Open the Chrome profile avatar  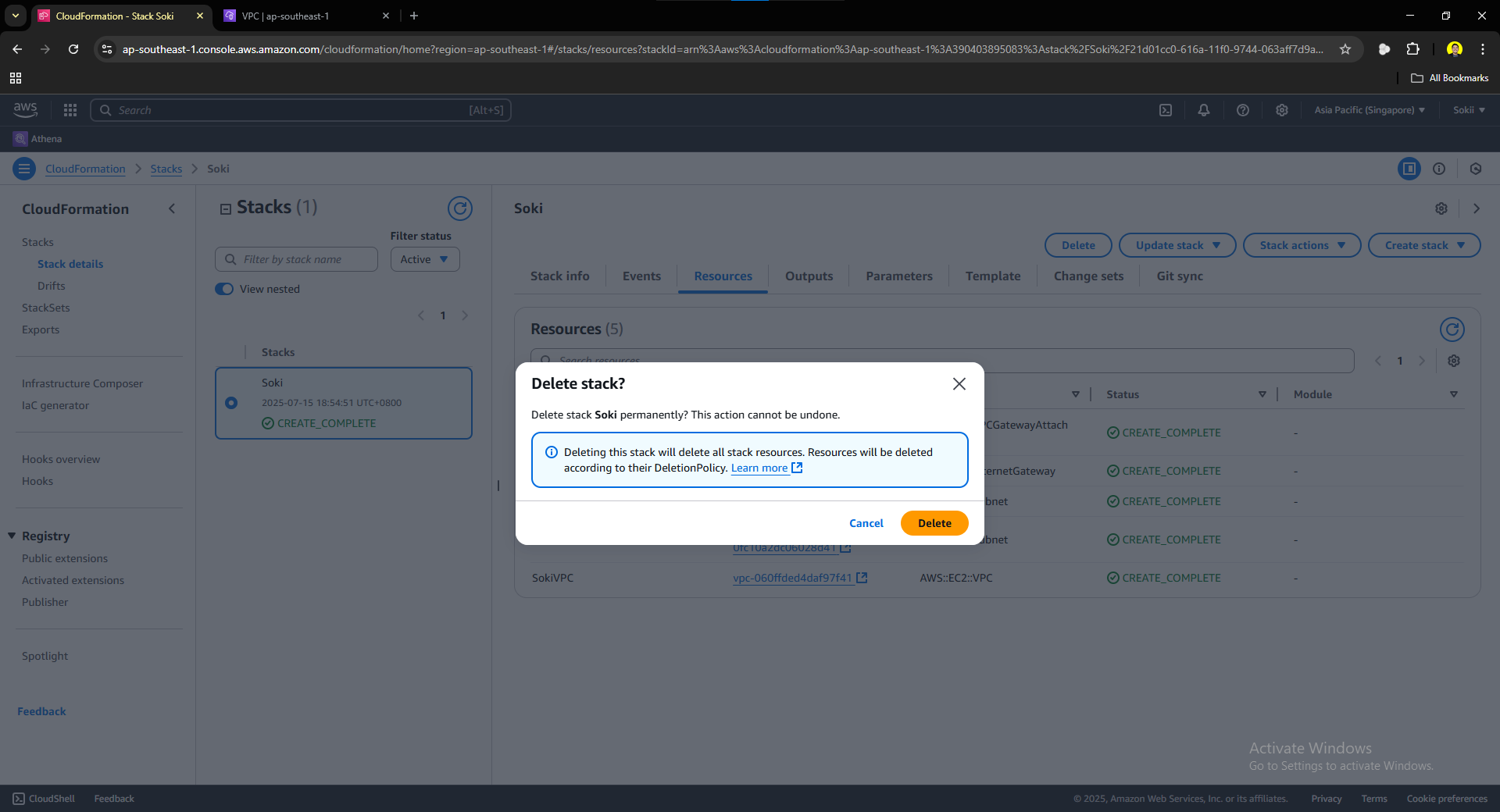pos(1454,49)
